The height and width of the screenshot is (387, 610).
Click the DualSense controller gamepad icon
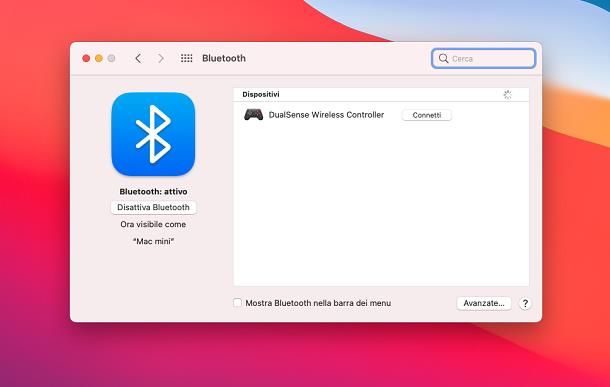pos(253,115)
